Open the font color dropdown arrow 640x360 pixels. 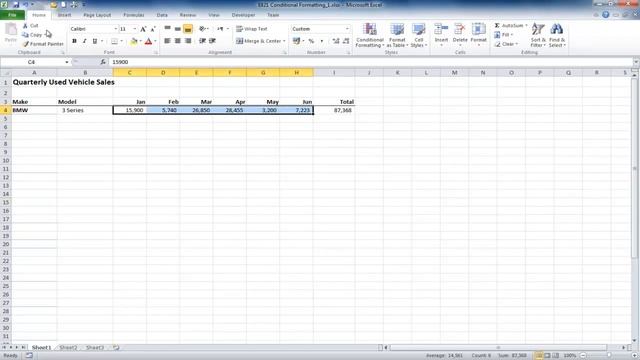(155, 41)
